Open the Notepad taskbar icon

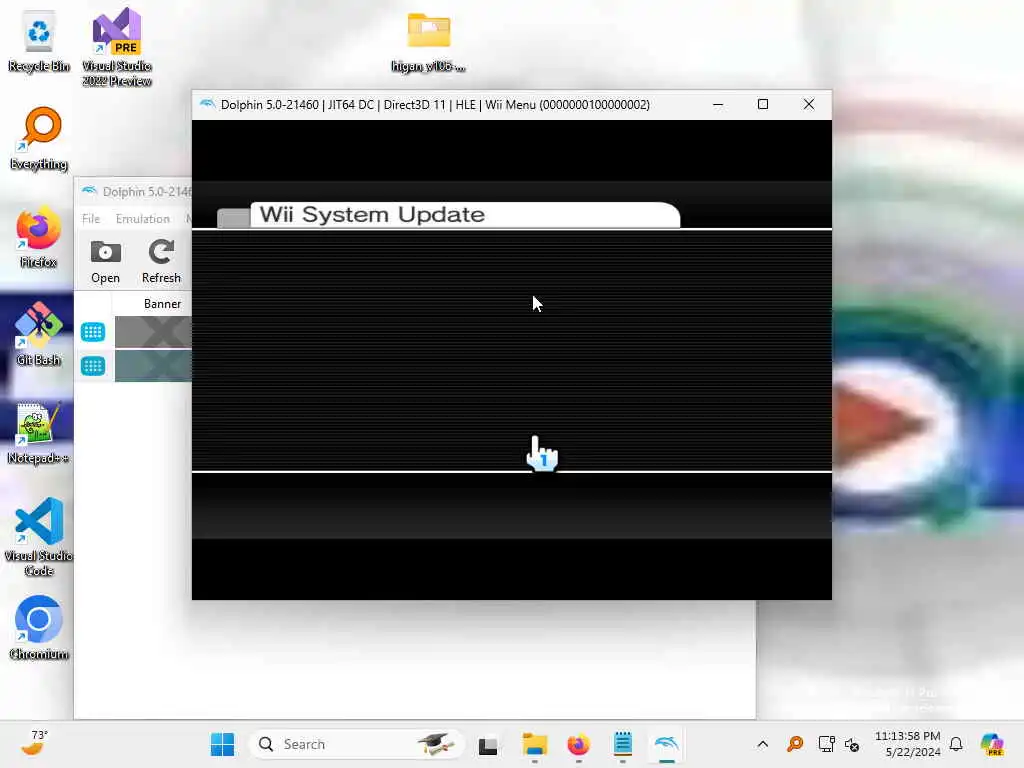[622, 744]
